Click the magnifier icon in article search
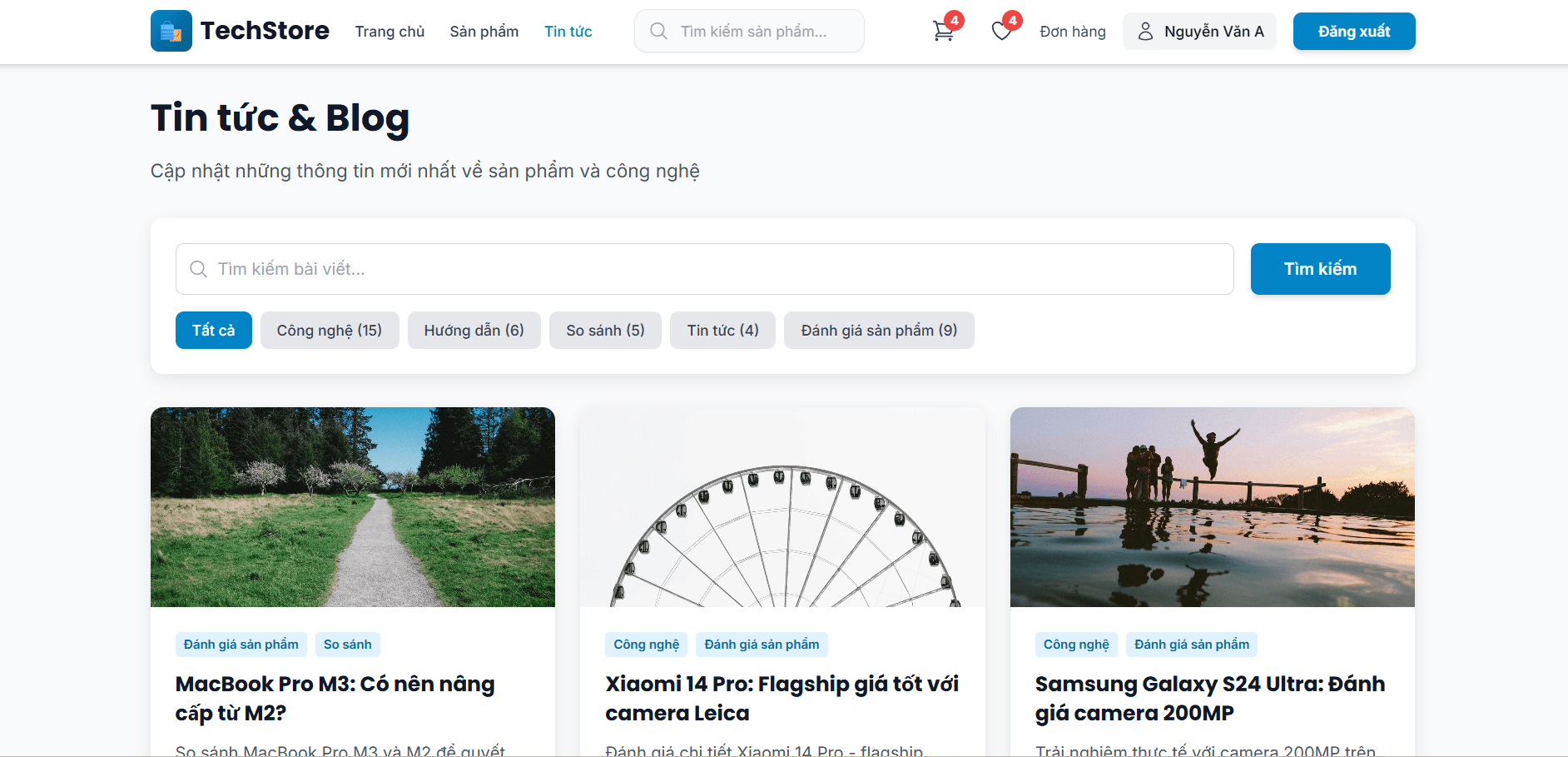This screenshot has width=1568, height=757. click(198, 269)
